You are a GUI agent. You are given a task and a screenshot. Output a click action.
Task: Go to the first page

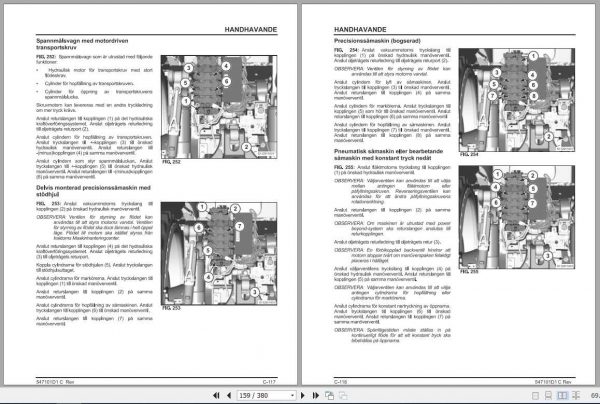216,395
